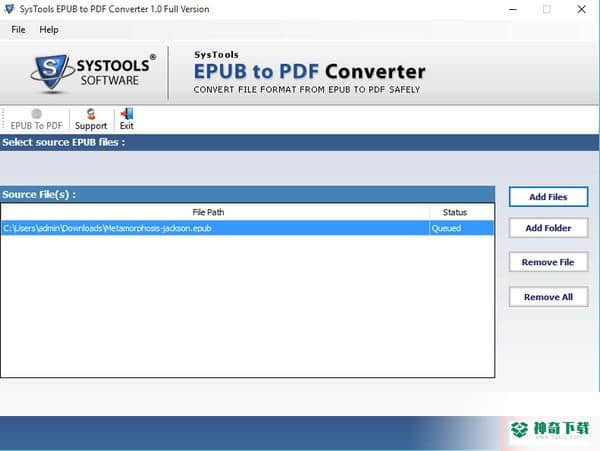Click the Add Folder button
600x451 pixels.
tap(548, 228)
